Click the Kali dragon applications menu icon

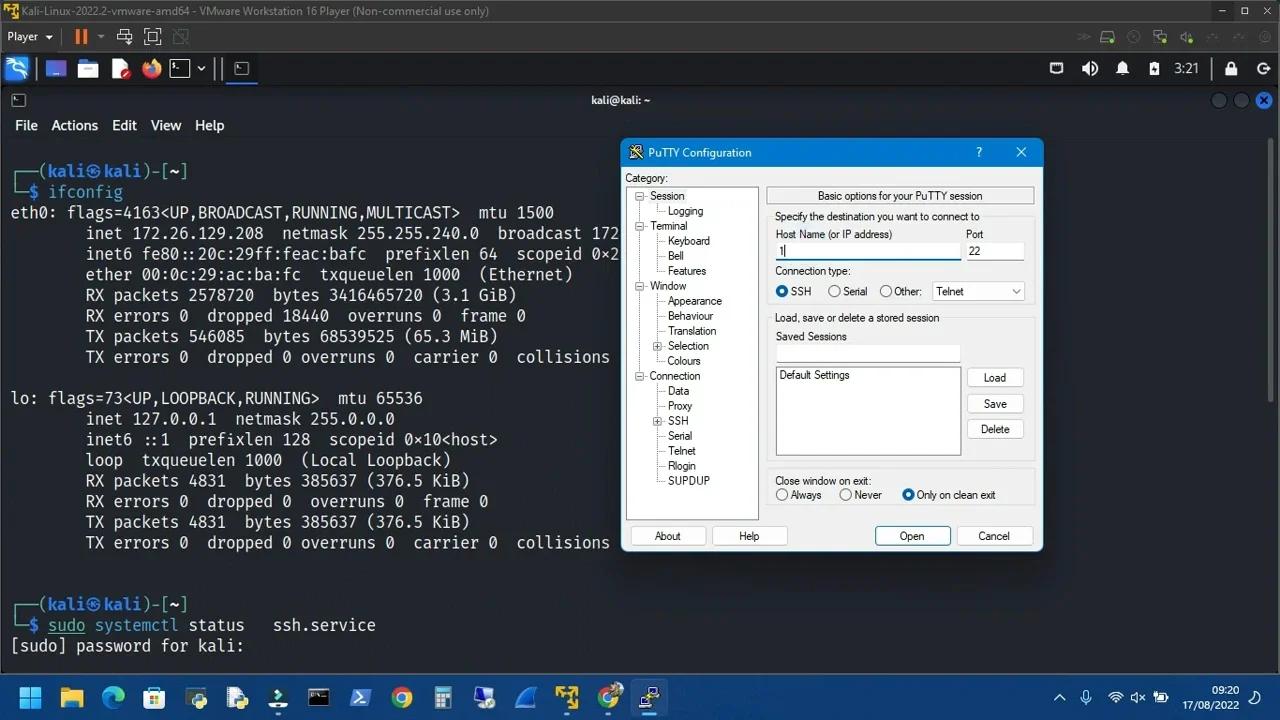(x=17, y=69)
